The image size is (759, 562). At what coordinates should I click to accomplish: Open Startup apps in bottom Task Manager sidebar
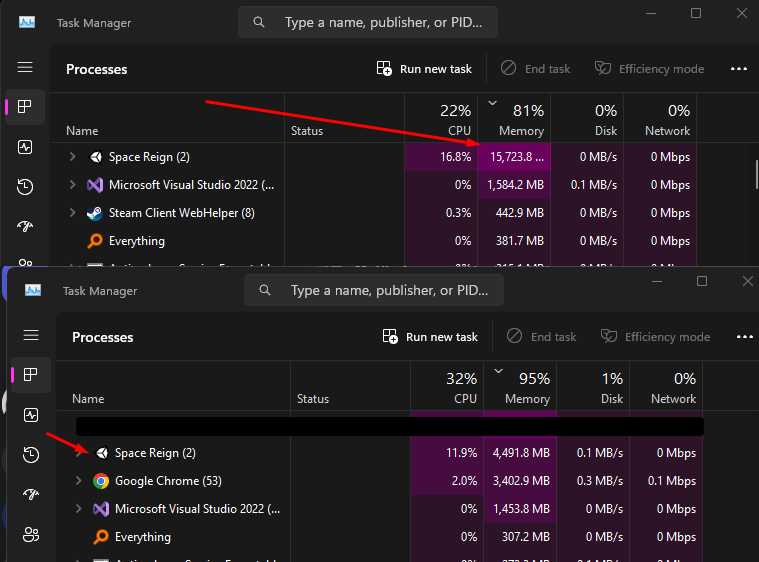(31, 494)
